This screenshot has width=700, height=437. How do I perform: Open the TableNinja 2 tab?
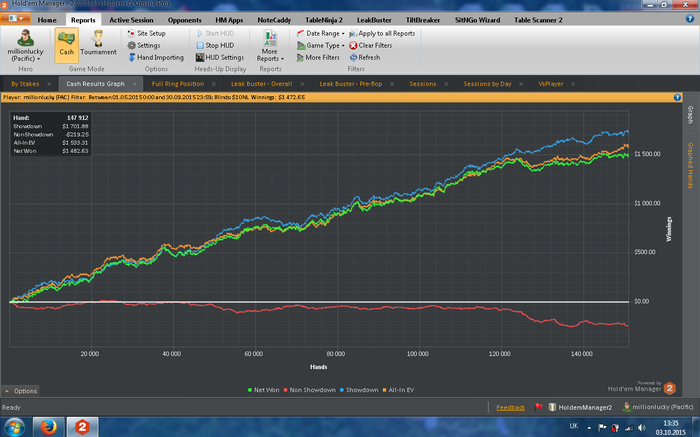point(324,20)
